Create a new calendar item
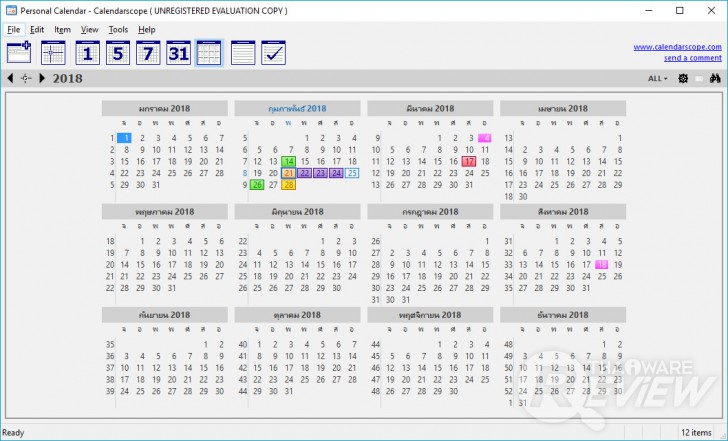Viewport: 728px width, 441px height. tap(19, 52)
